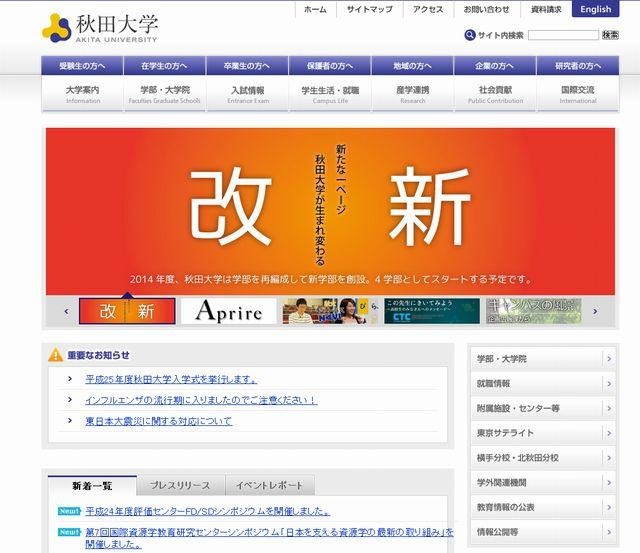Open 平成25年度秋田大学入学式 notice link
Viewport: 640px width, 553px height.
(171, 379)
